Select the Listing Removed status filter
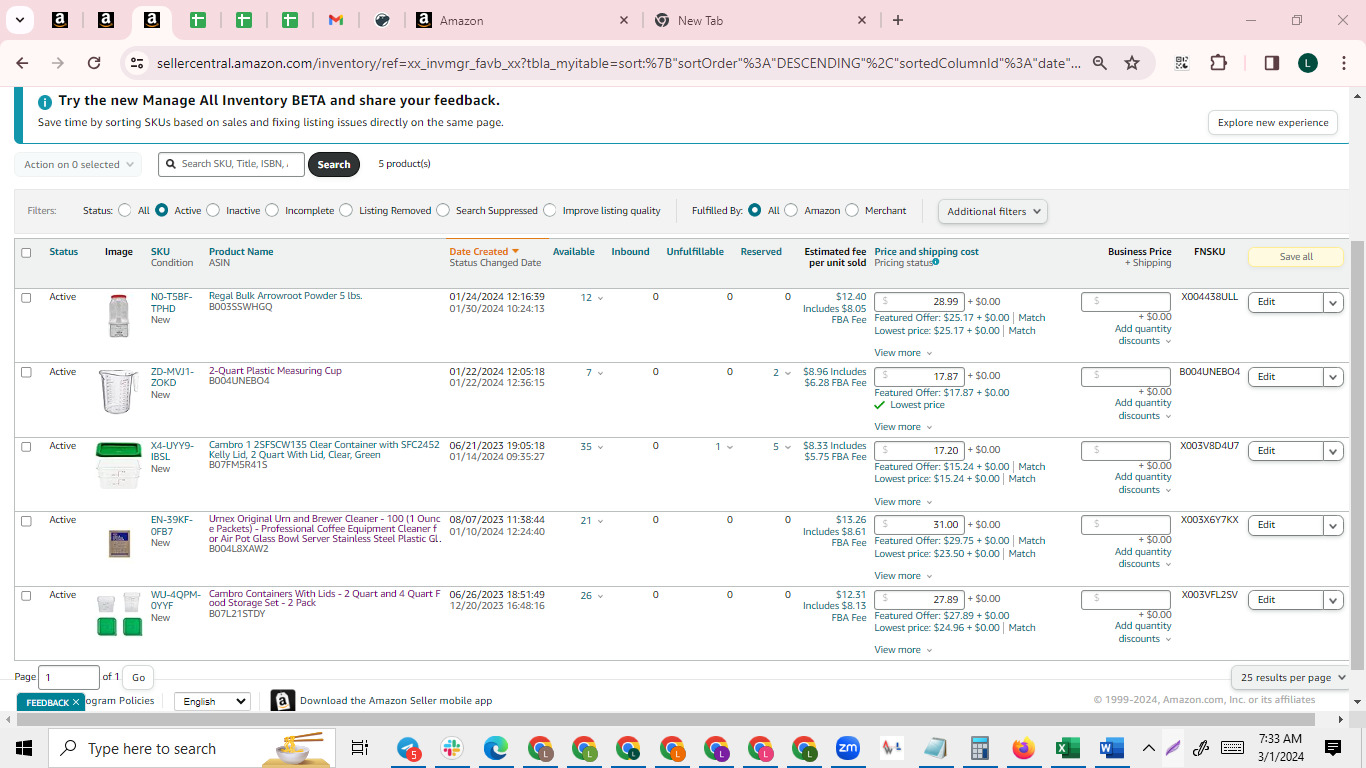The image size is (1366, 768). coord(346,211)
